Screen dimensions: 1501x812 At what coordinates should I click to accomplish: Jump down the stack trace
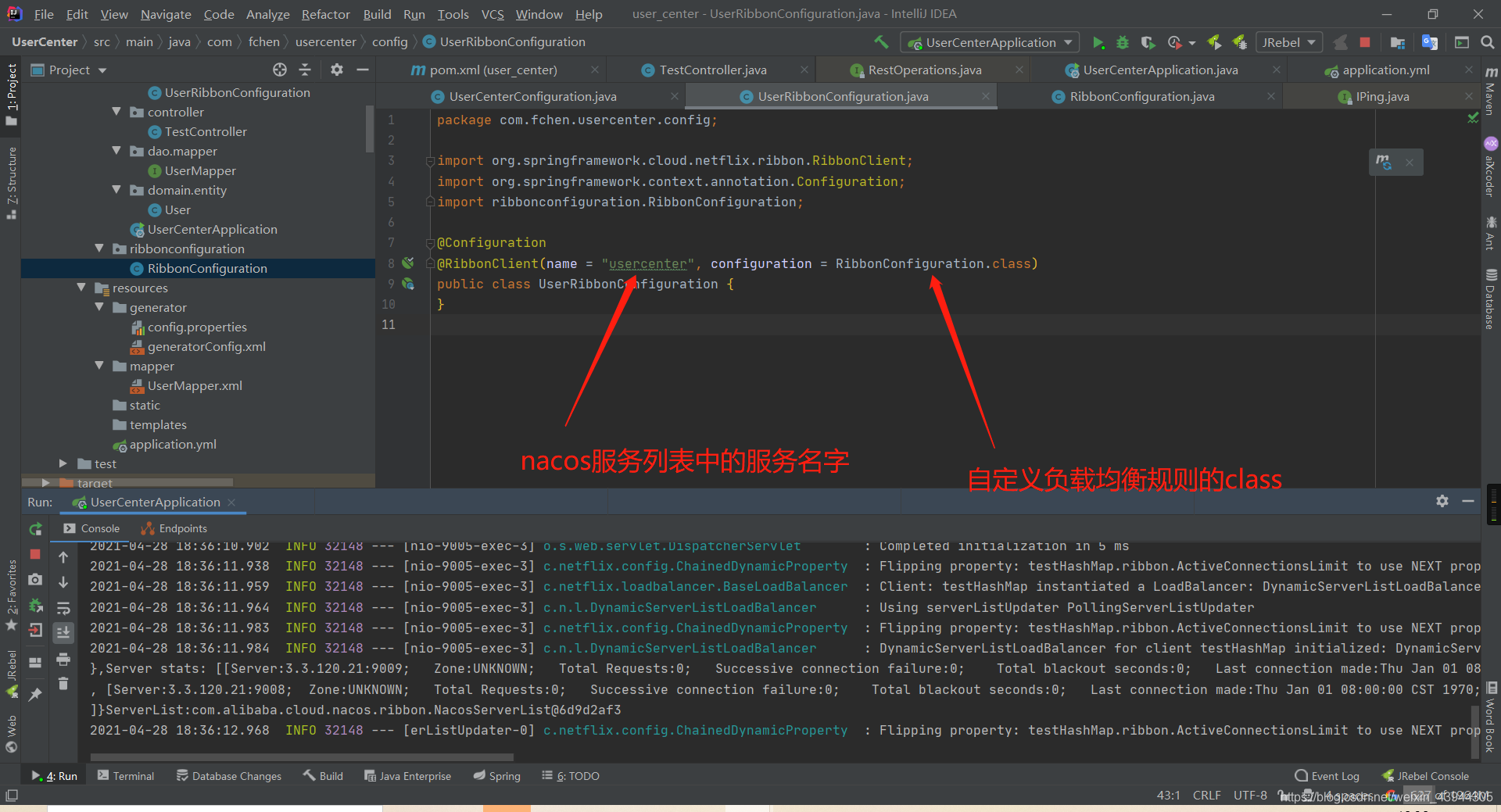[63, 582]
